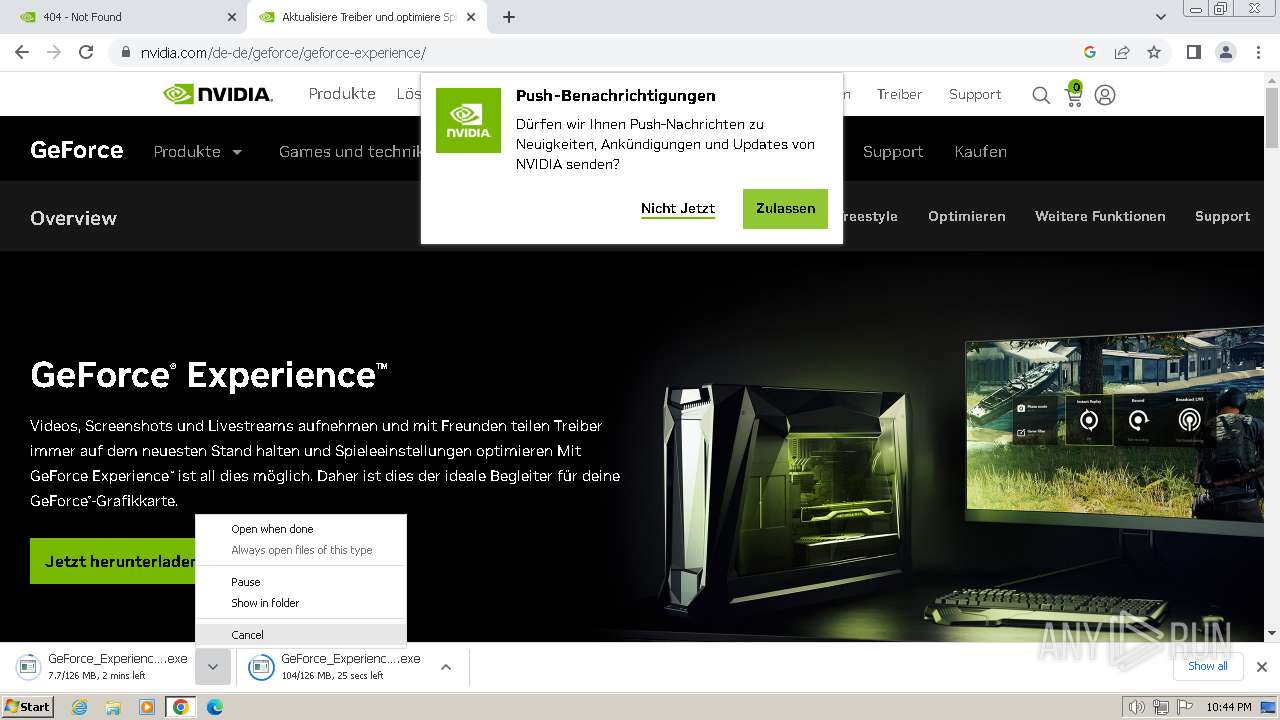The width and height of the screenshot is (1280, 720).
Task: Click the green Zulassen button
Action: click(x=785, y=208)
